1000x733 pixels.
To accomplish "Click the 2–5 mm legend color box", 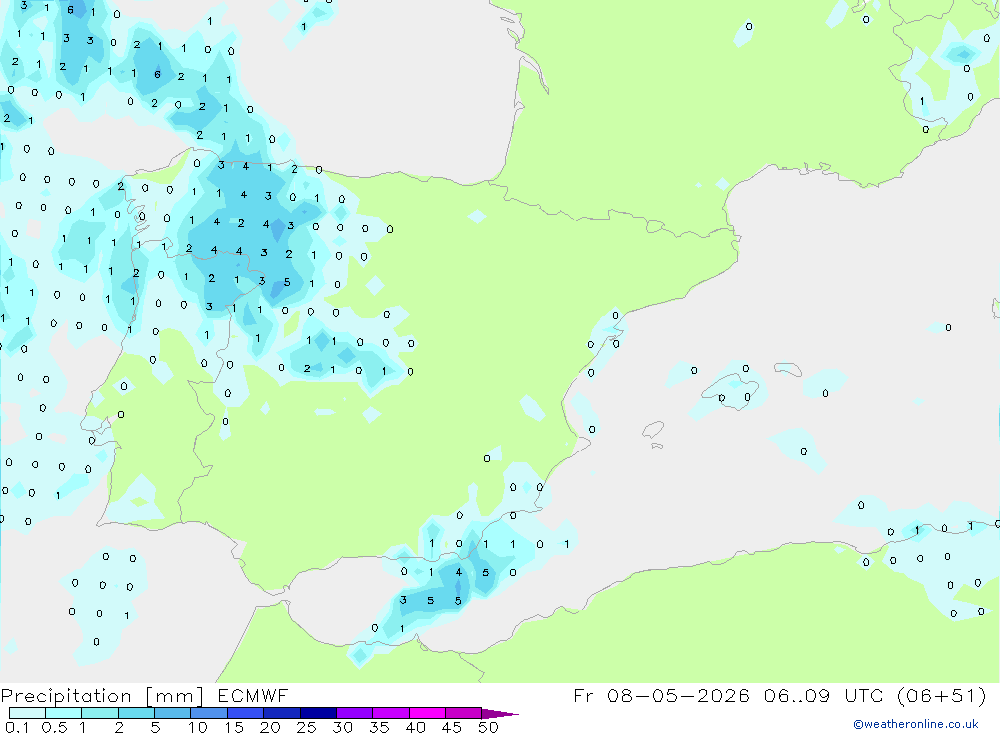I will point(136,713).
